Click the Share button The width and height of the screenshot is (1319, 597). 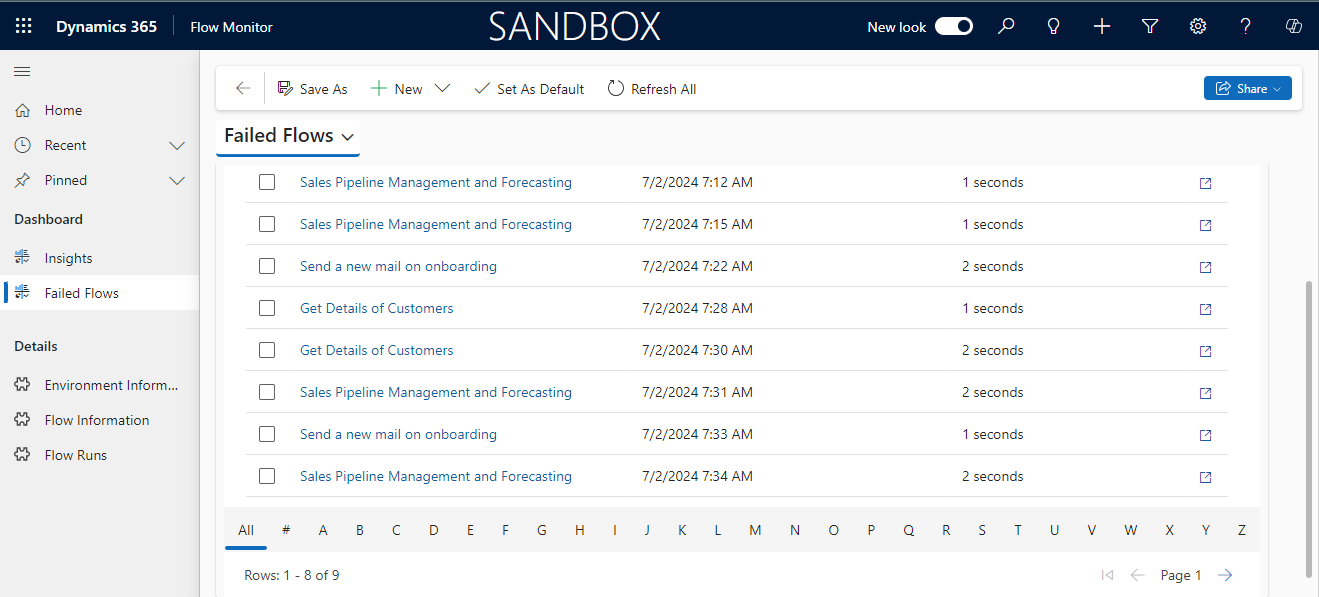click(x=1247, y=89)
